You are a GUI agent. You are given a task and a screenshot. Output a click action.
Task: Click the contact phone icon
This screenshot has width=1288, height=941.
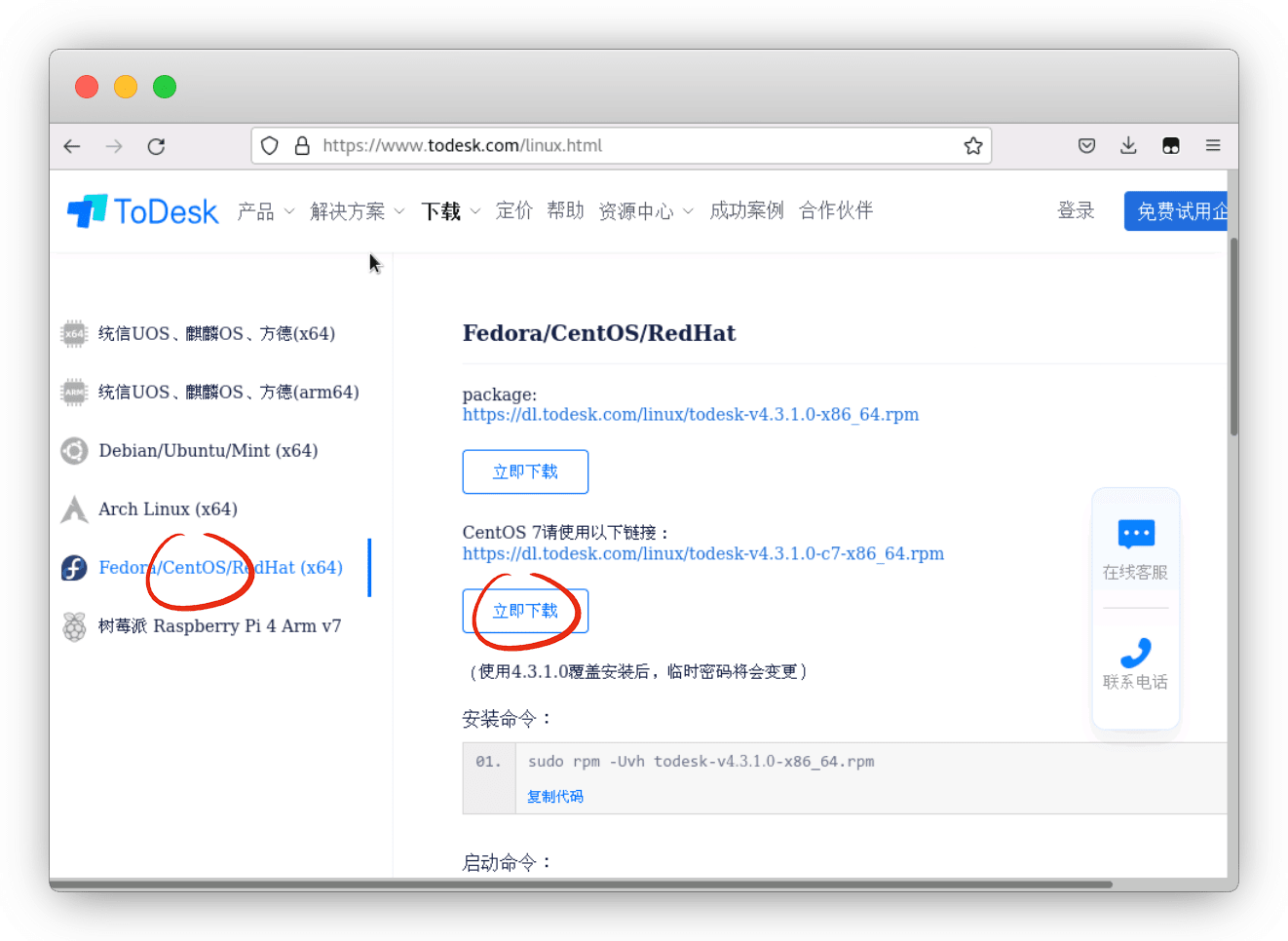click(1136, 652)
